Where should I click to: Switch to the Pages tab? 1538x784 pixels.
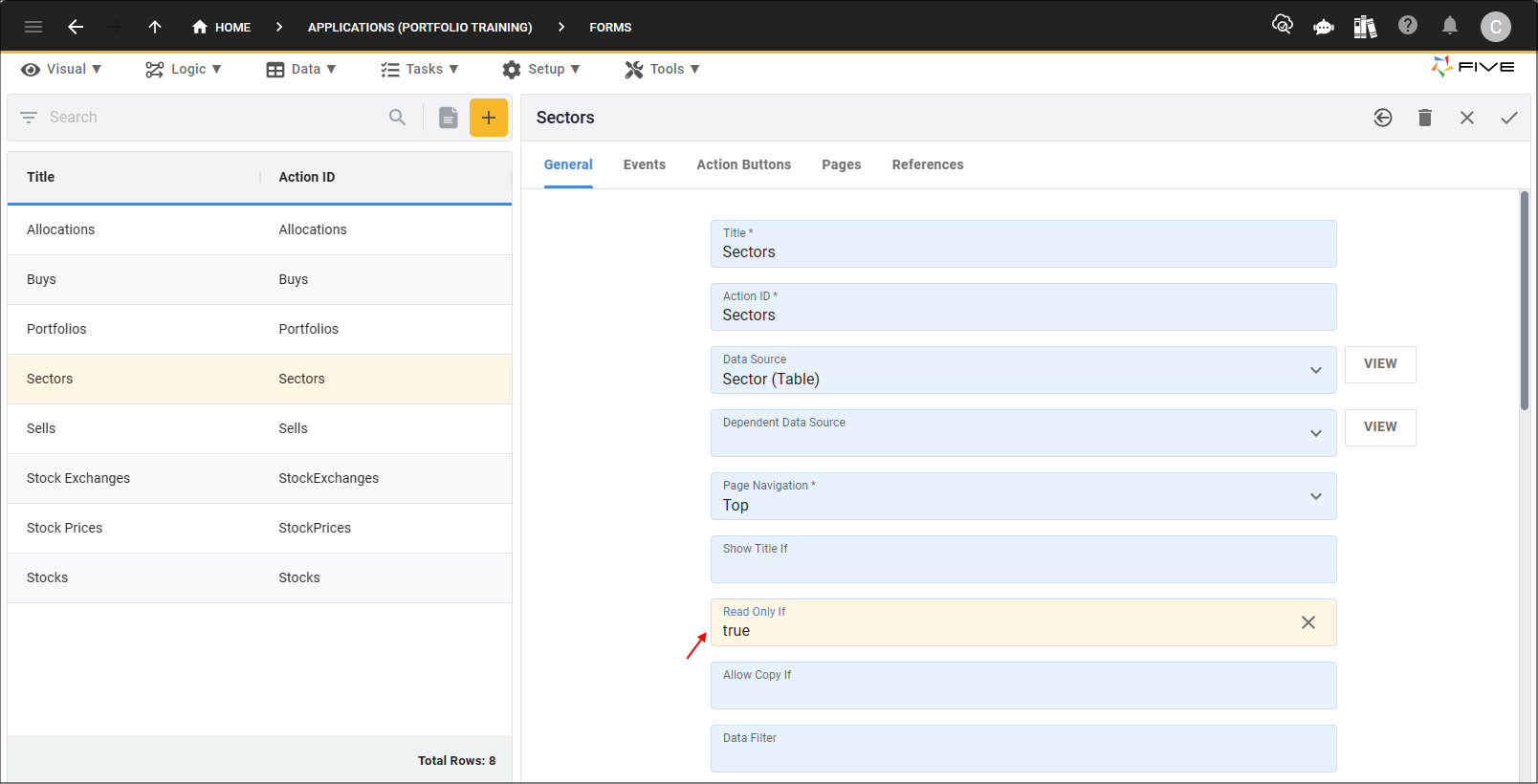click(842, 164)
